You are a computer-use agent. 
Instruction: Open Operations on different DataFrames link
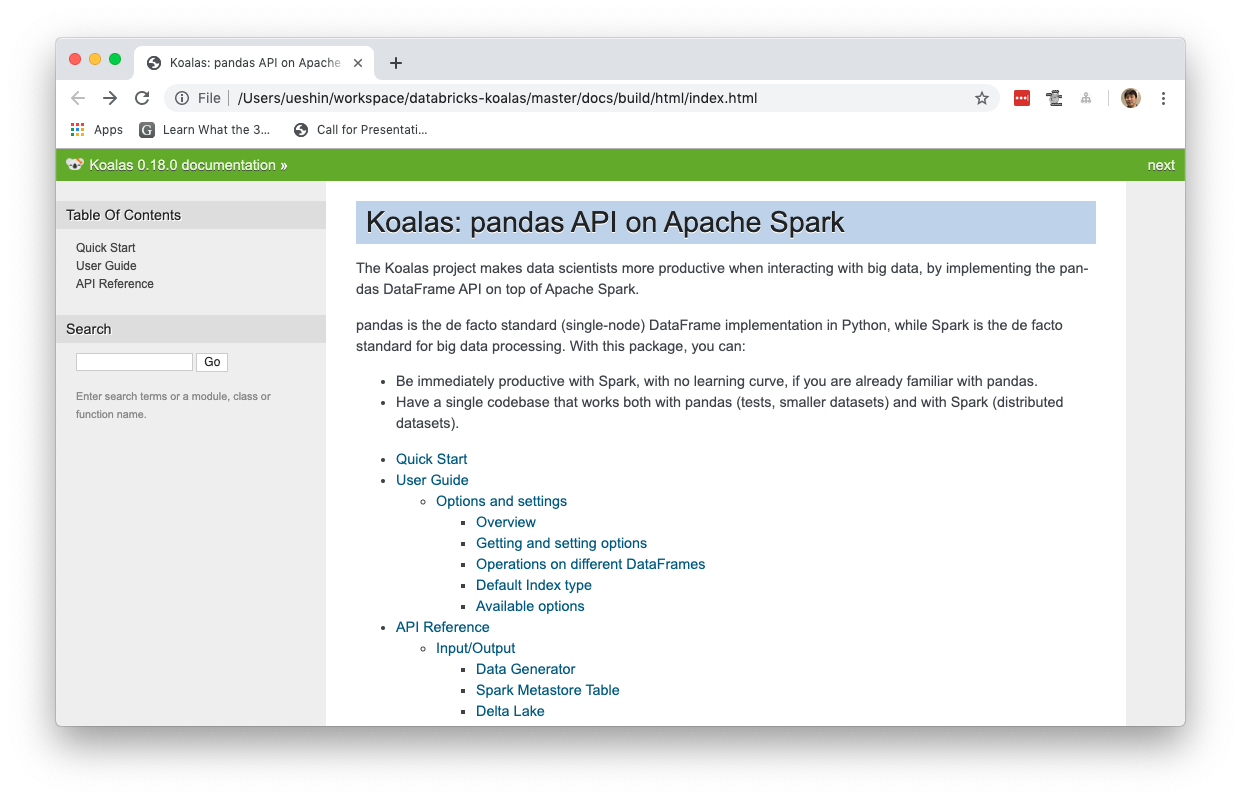[590, 564]
